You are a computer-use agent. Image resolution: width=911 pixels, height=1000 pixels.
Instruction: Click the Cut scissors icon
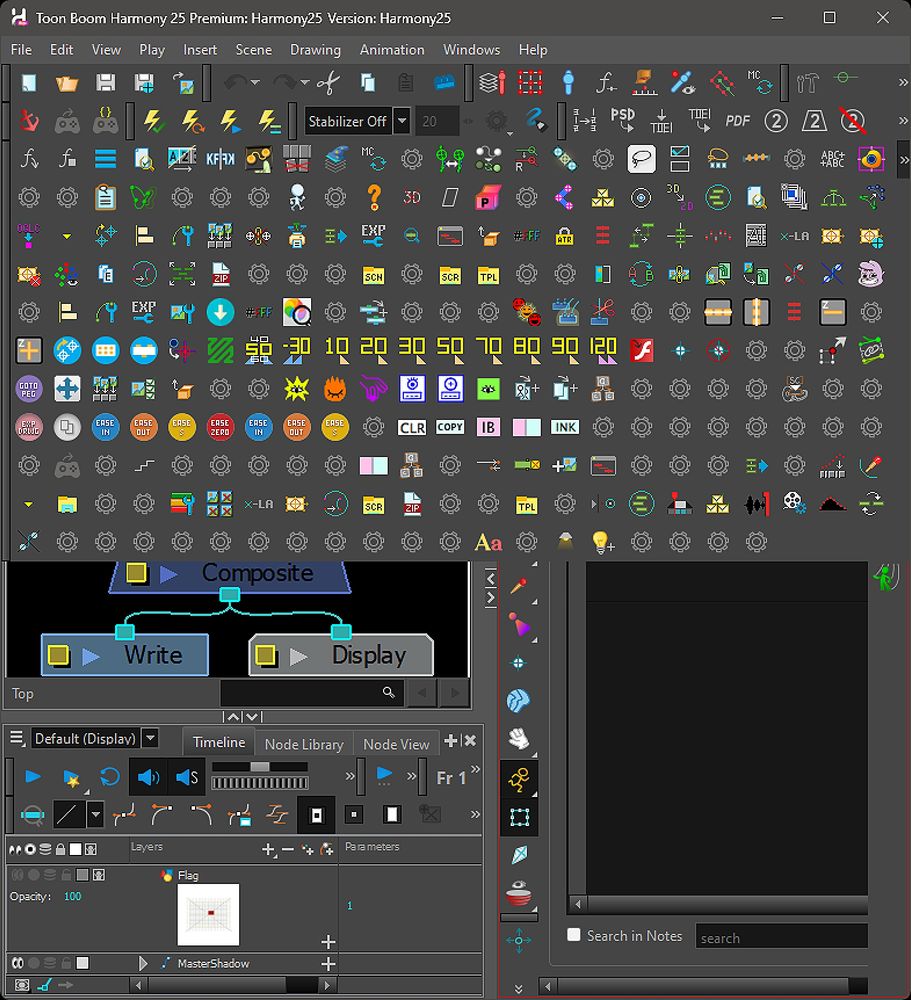click(329, 83)
